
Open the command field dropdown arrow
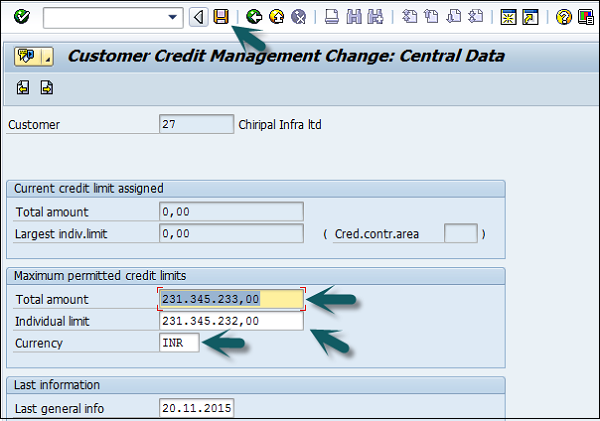pyautogui.click(x=173, y=17)
